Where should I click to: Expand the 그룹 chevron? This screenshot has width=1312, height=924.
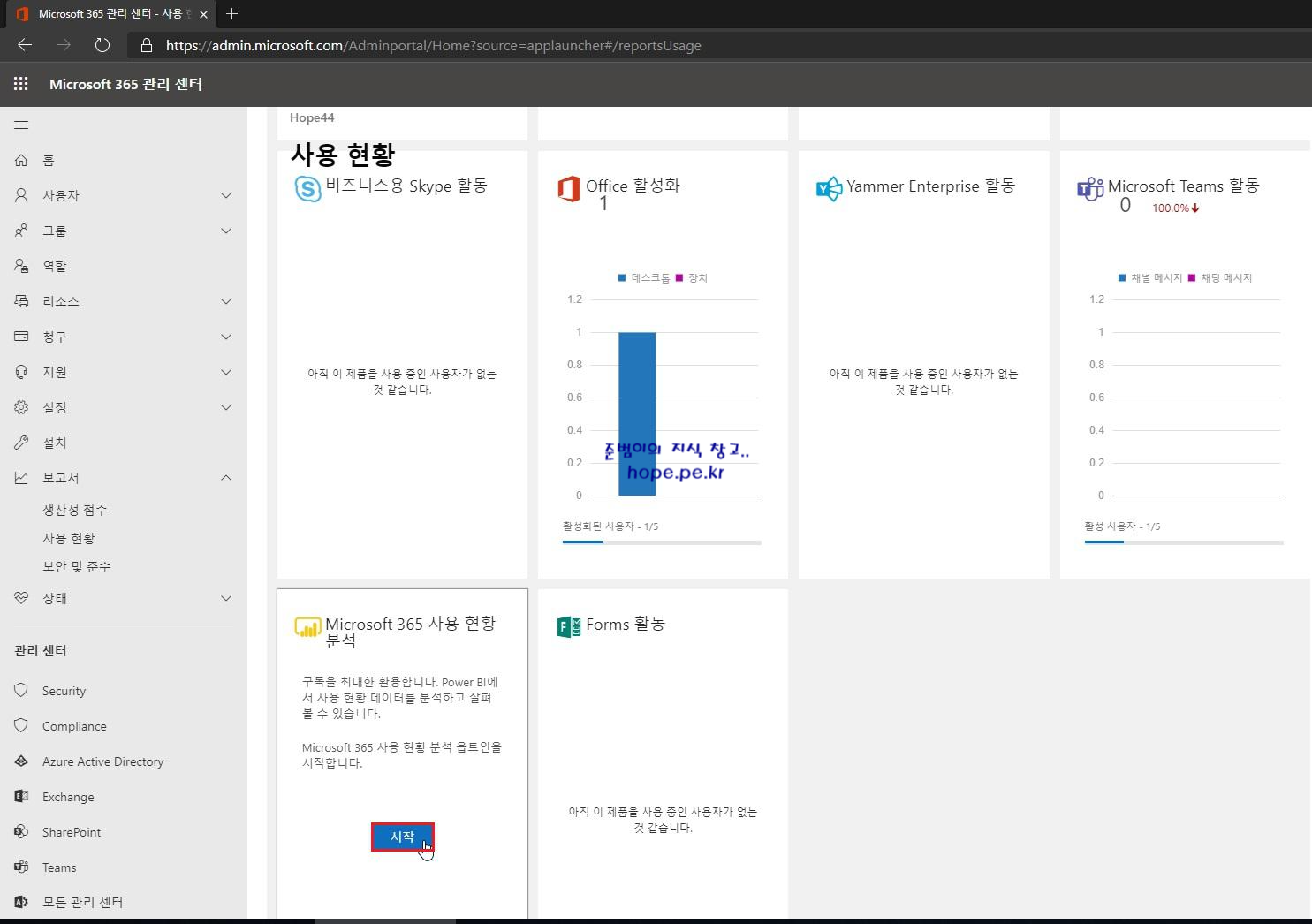point(226,231)
